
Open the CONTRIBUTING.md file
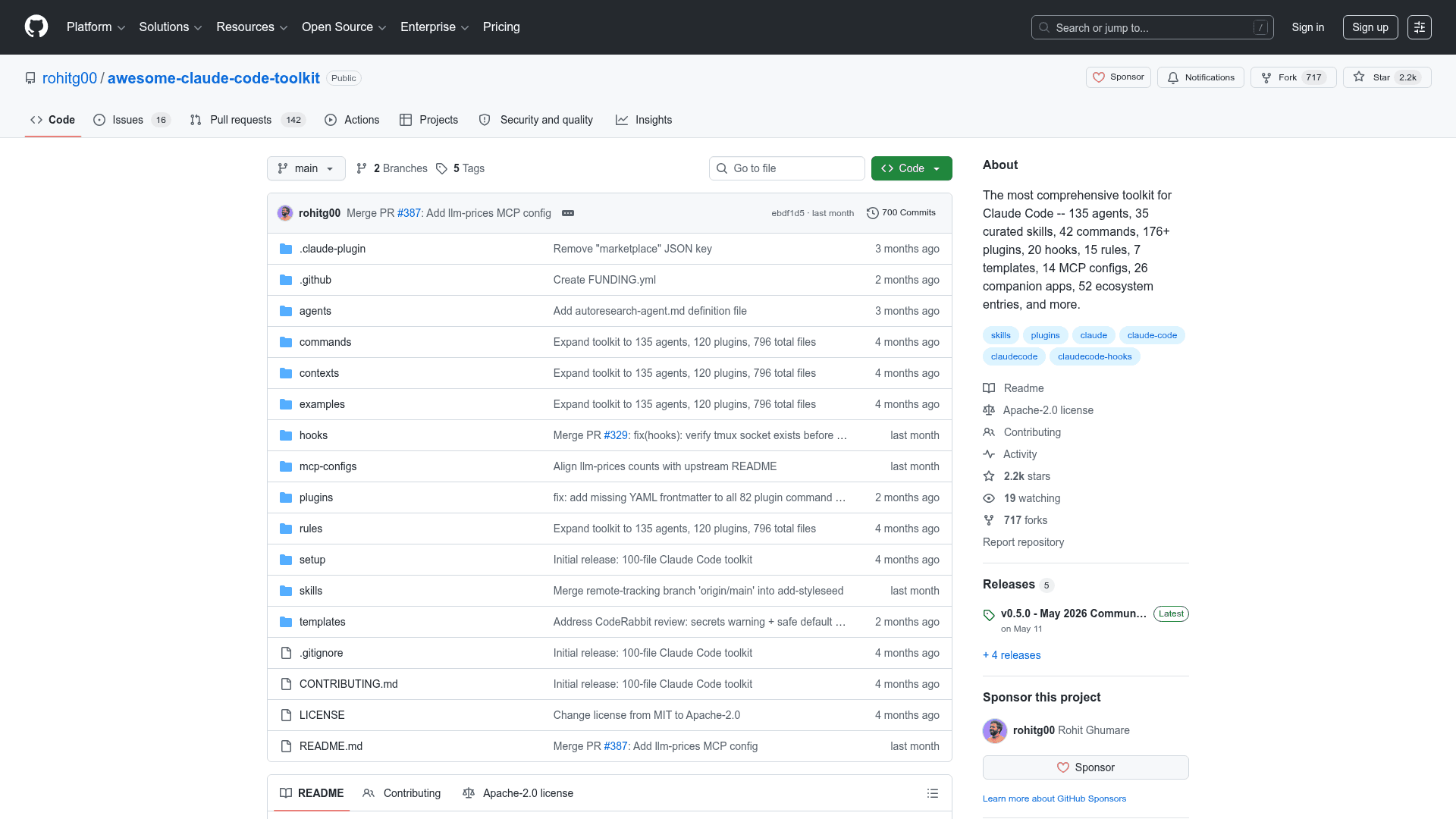coord(349,684)
